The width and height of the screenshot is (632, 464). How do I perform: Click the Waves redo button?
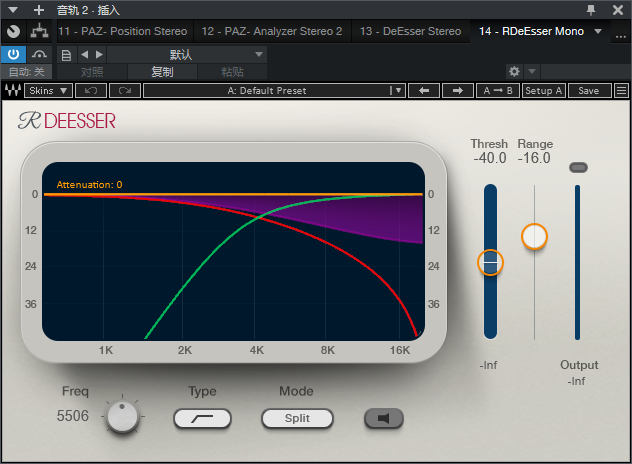pos(125,90)
